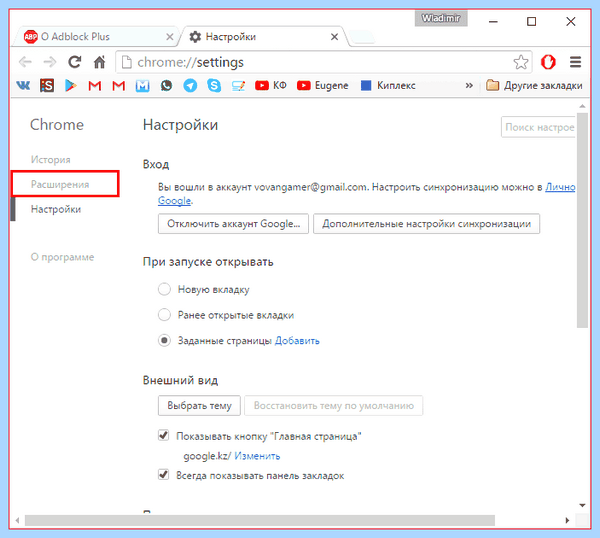
Task: Open Настройки in sidebar
Action: point(56,209)
